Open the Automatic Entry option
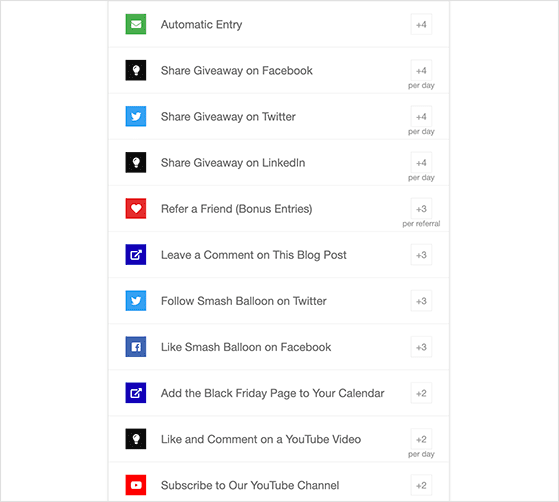 click(x=279, y=24)
